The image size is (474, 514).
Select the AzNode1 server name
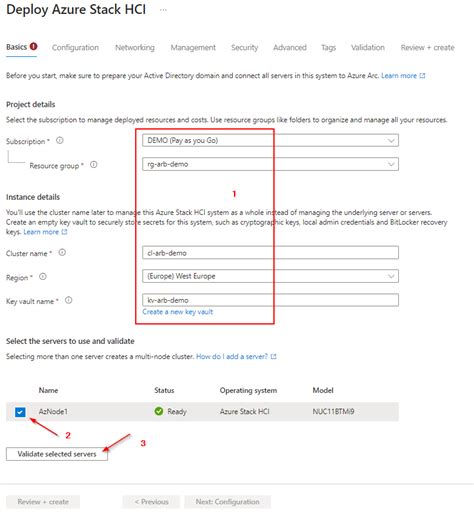pos(53,412)
